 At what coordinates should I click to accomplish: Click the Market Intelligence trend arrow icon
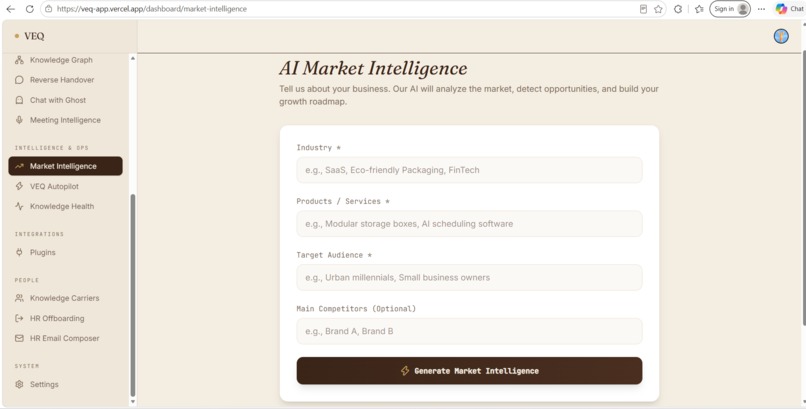click(19, 166)
